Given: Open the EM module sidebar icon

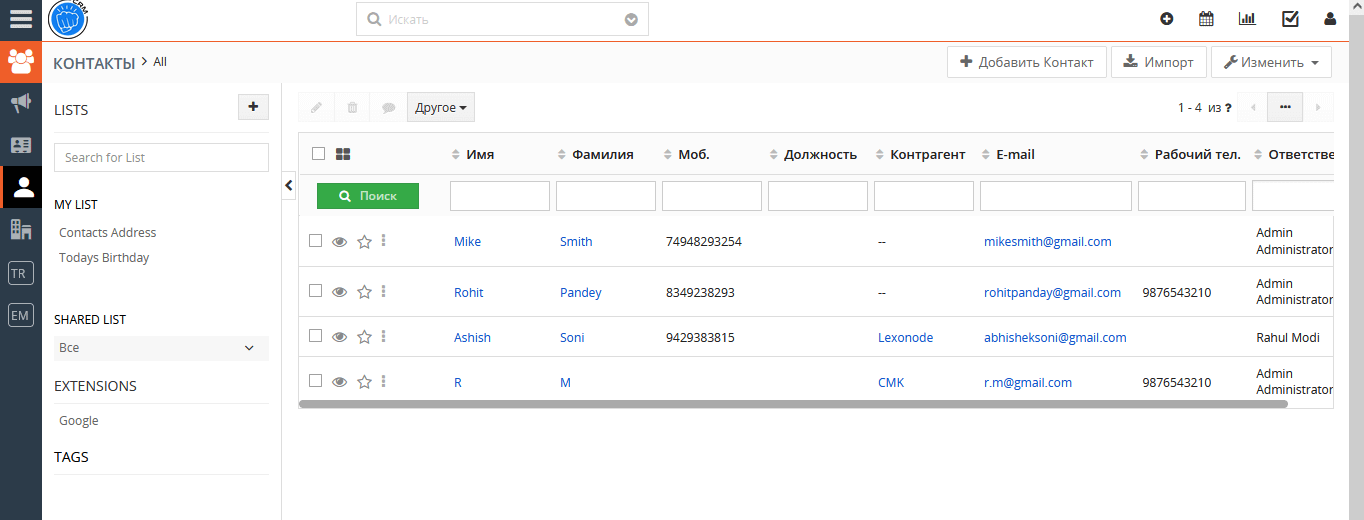Looking at the screenshot, I should 20,315.
